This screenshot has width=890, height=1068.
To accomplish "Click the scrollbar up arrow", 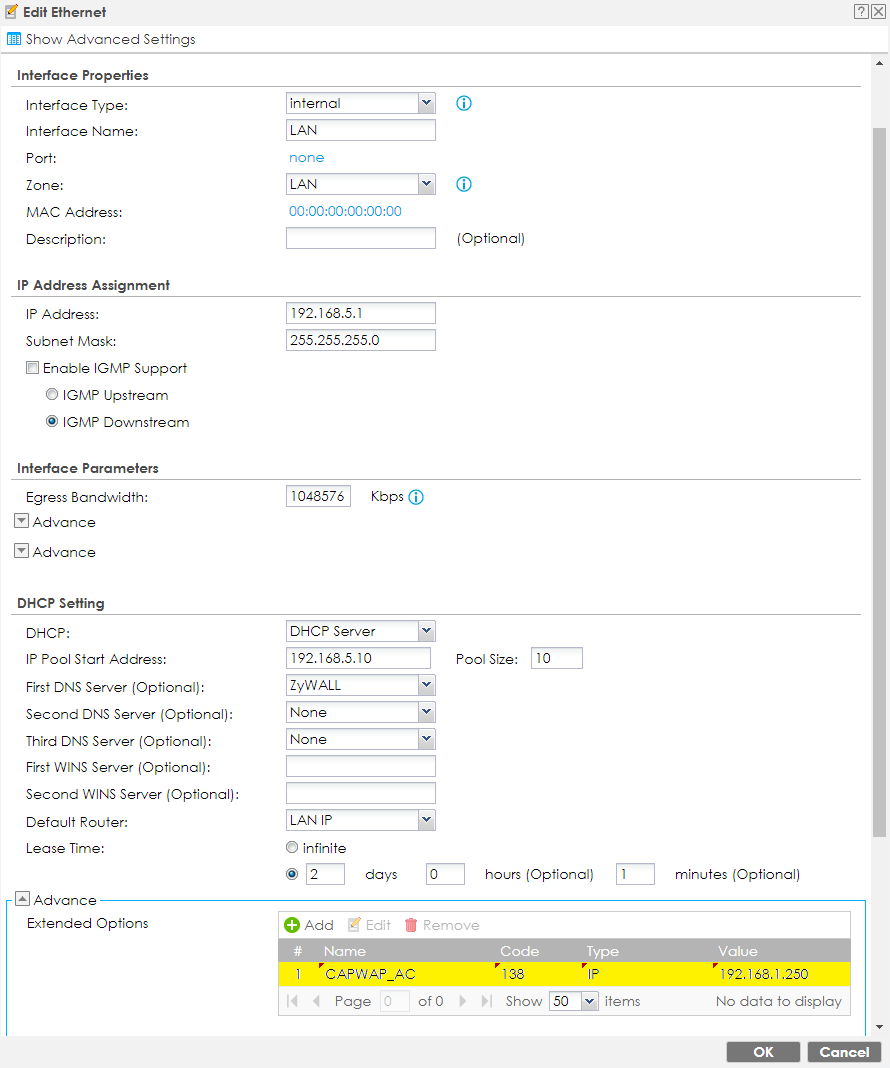I will [879, 63].
